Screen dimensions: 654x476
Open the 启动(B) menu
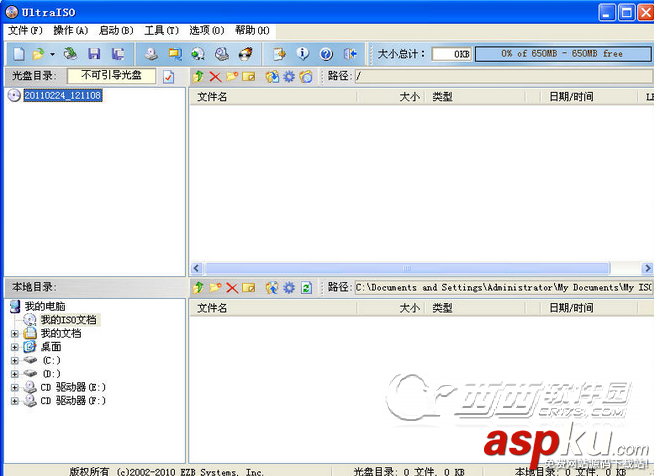[116, 30]
